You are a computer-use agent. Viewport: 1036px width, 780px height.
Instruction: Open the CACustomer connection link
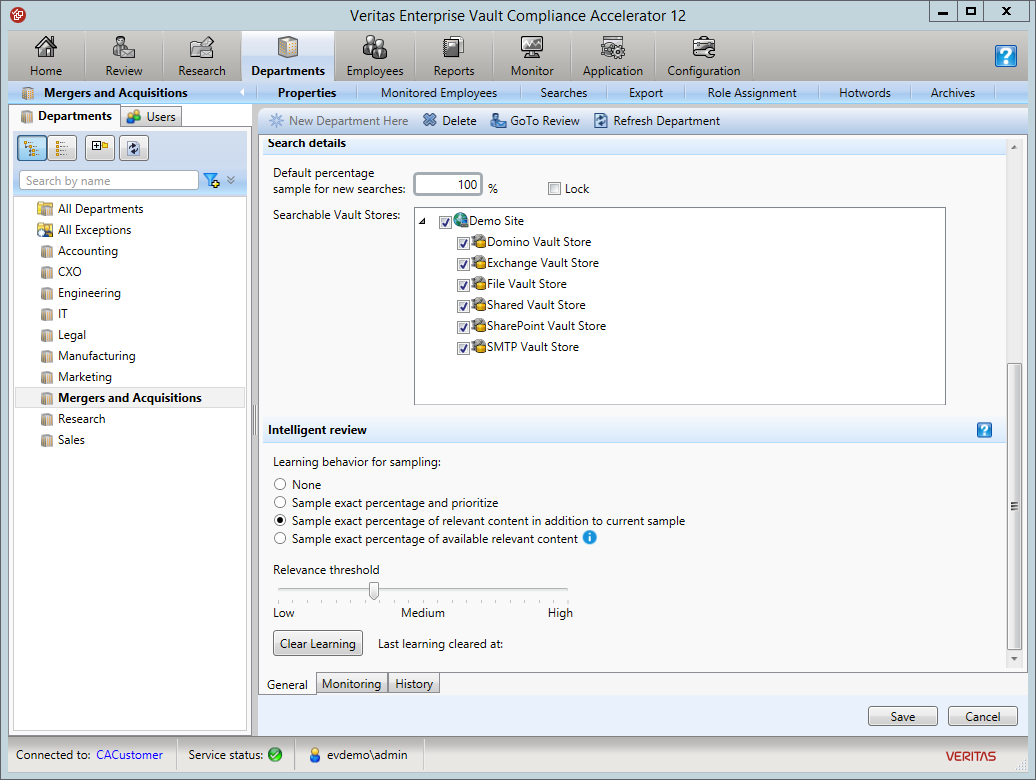tap(130, 754)
